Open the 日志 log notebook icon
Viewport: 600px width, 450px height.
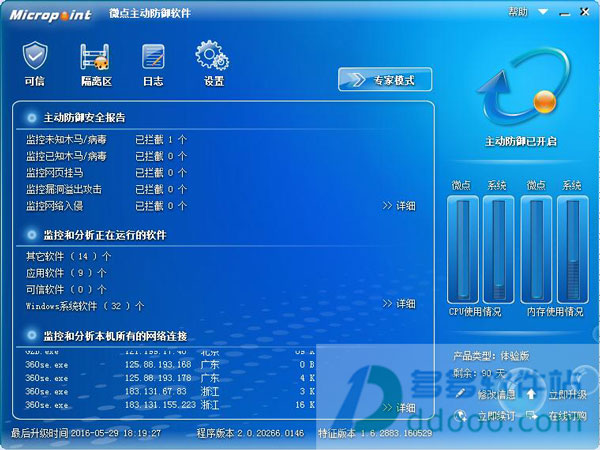pyautogui.click(x=153, y=64)
